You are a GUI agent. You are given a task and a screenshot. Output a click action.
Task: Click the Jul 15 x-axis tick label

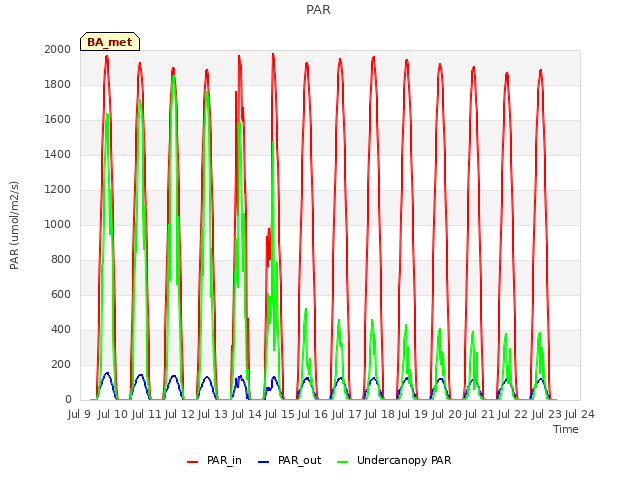[280, 414]
